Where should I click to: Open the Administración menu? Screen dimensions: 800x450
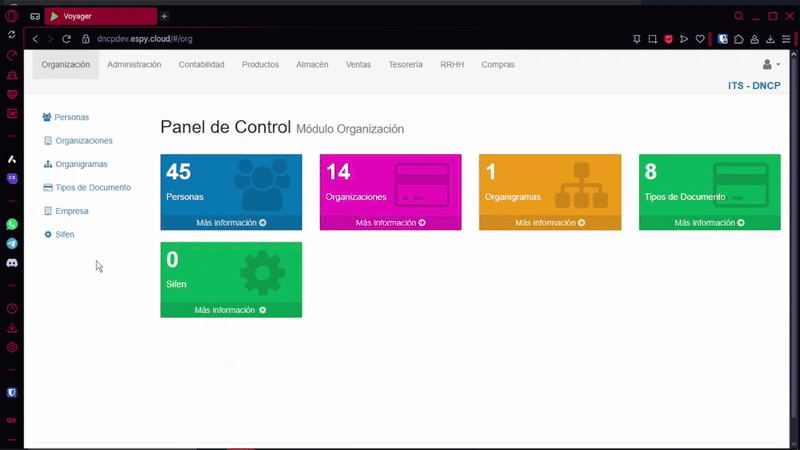coord(134,65)
